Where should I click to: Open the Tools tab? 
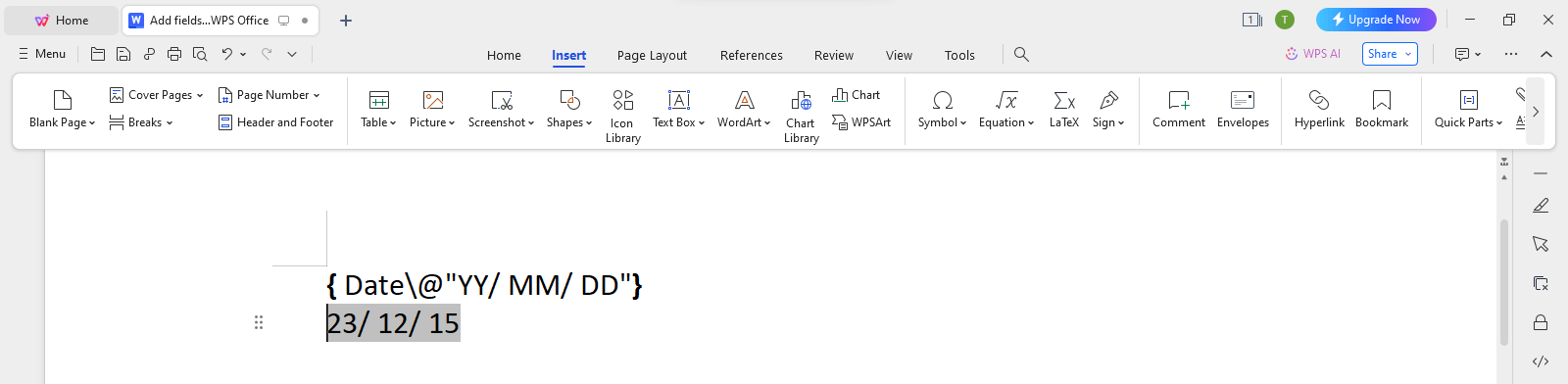point(959,55)
